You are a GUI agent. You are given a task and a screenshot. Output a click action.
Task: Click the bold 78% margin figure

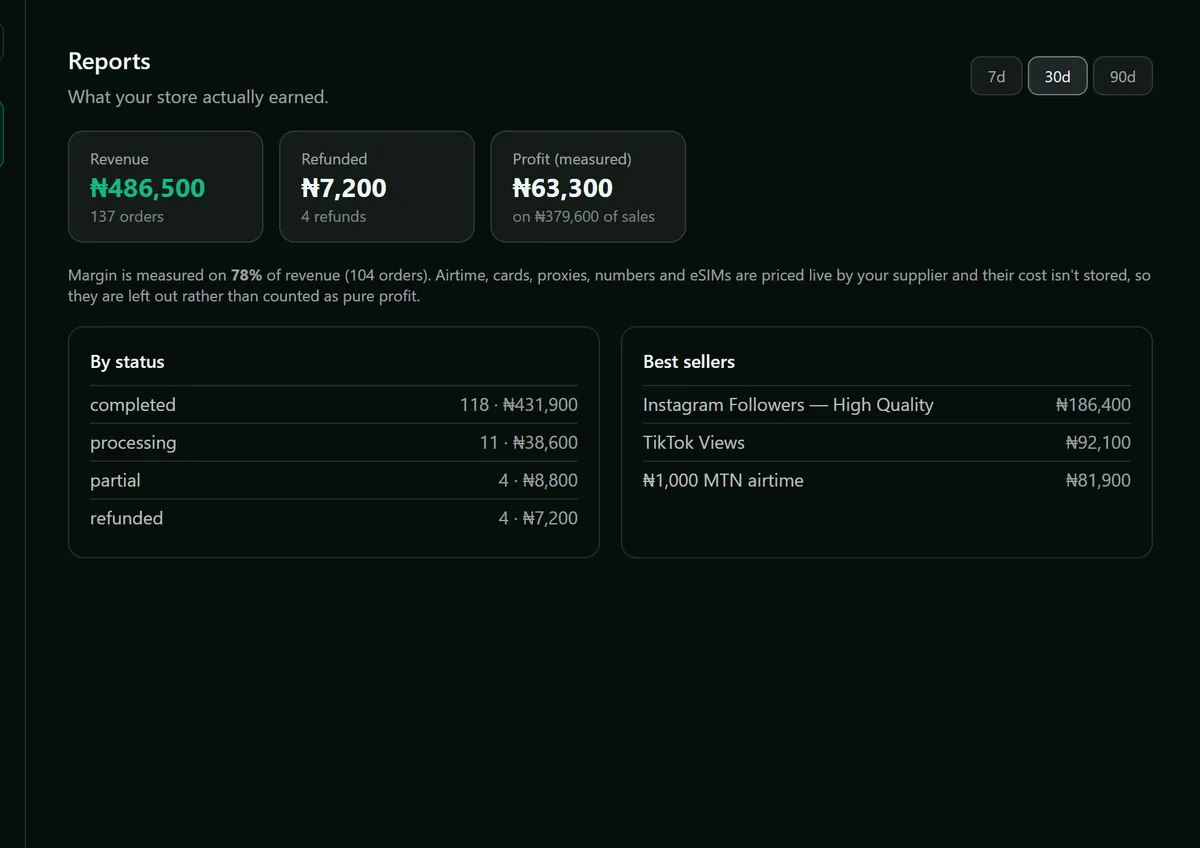pyautogui.click(x=246, y=275)
